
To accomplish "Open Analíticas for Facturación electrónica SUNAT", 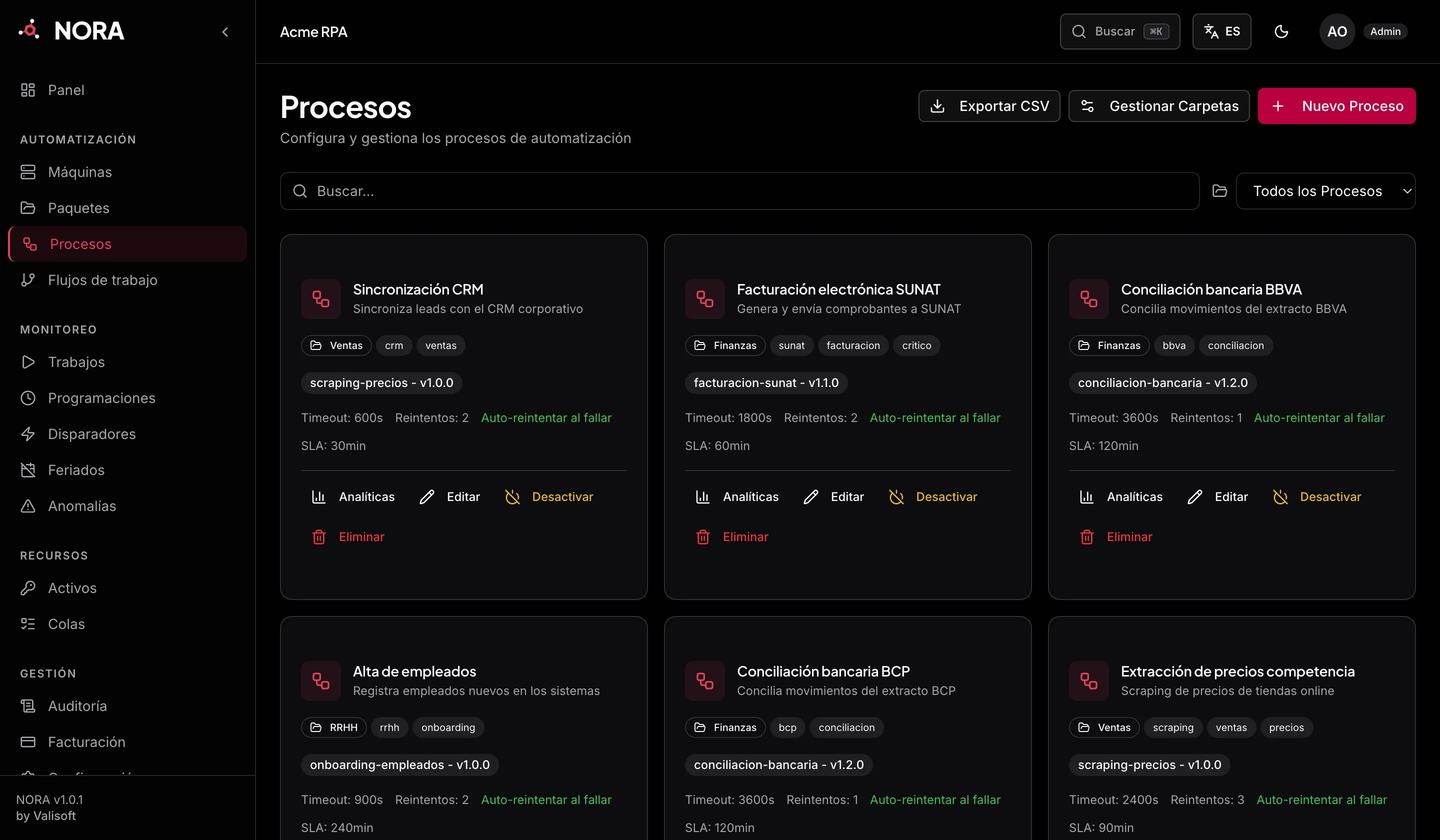I will (x=737, y=496).
